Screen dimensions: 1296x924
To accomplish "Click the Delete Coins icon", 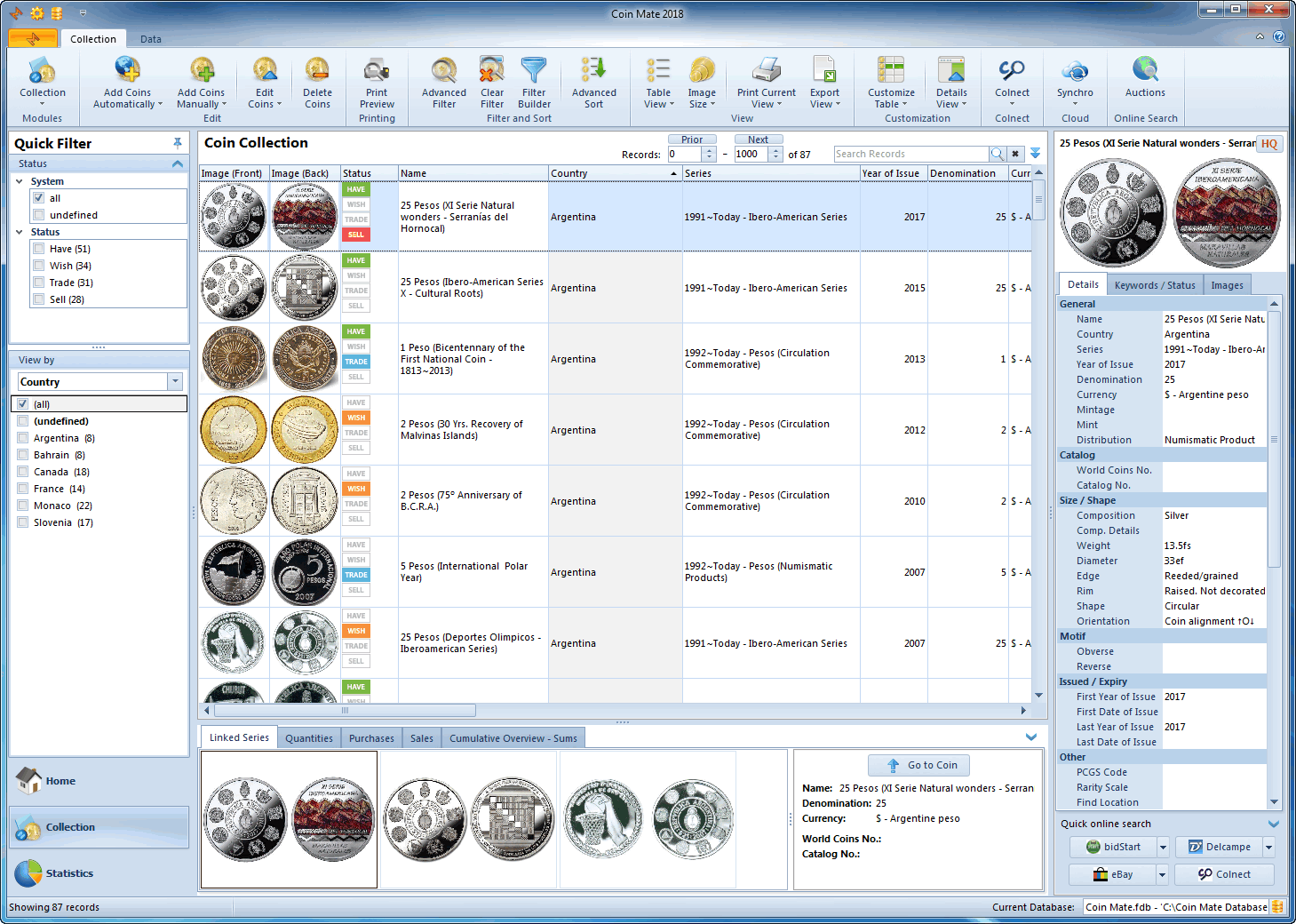I will [317, 71].
